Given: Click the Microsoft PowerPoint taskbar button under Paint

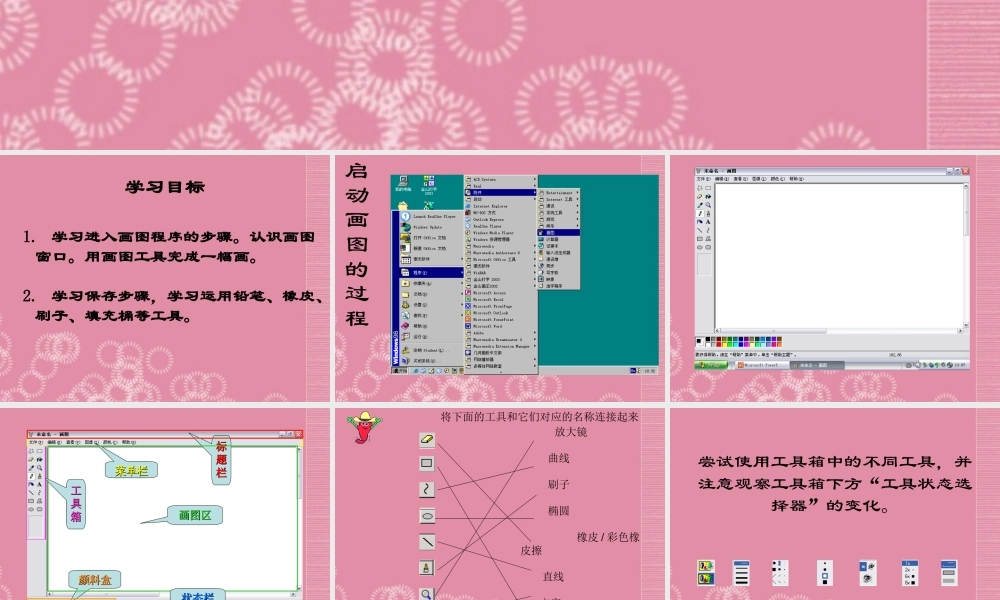Looking at the screenshot, I should [x=761, y=365].
